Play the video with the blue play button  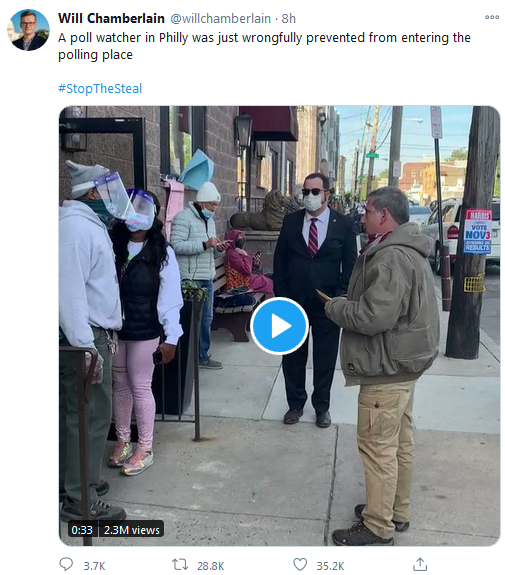[x=279, y=326]
